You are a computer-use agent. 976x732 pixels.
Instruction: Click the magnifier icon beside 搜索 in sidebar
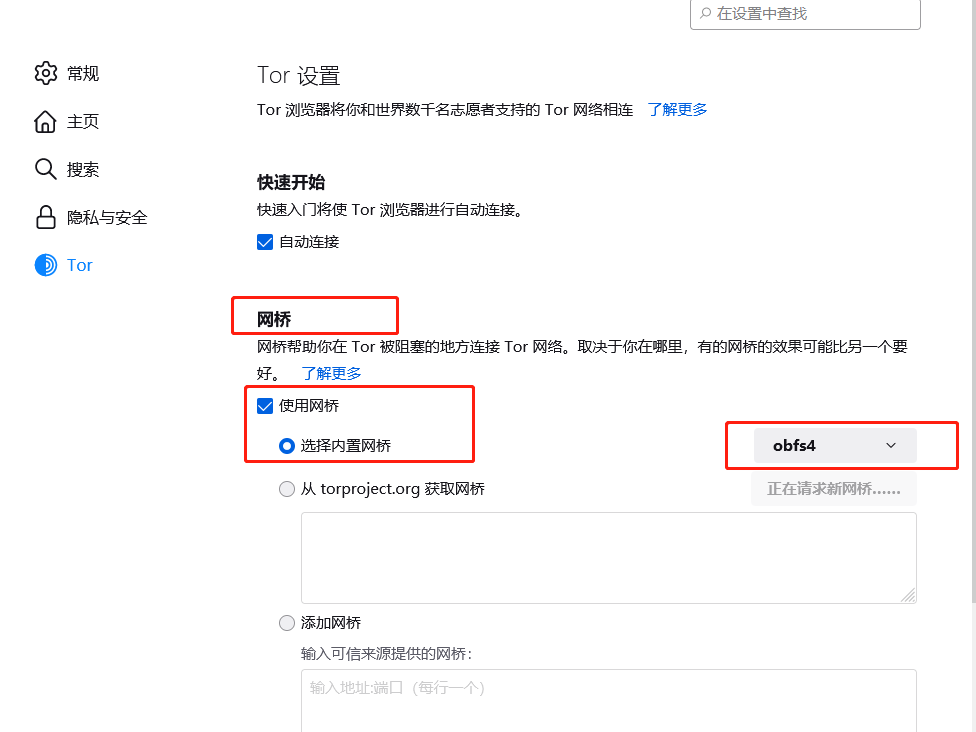46,169
